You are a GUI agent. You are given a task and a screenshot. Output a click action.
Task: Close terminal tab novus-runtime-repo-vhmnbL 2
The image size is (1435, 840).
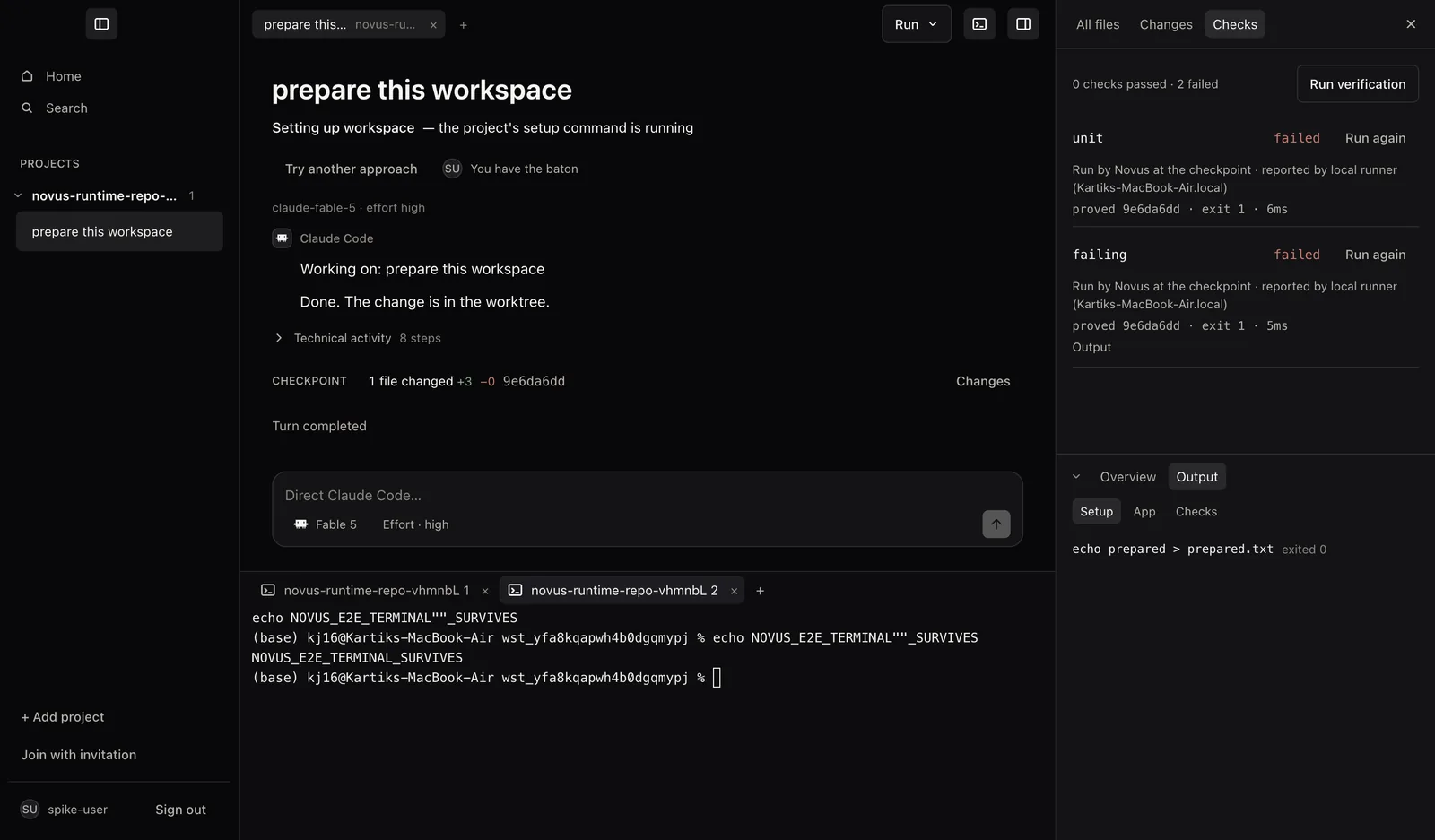coord(734,591)
